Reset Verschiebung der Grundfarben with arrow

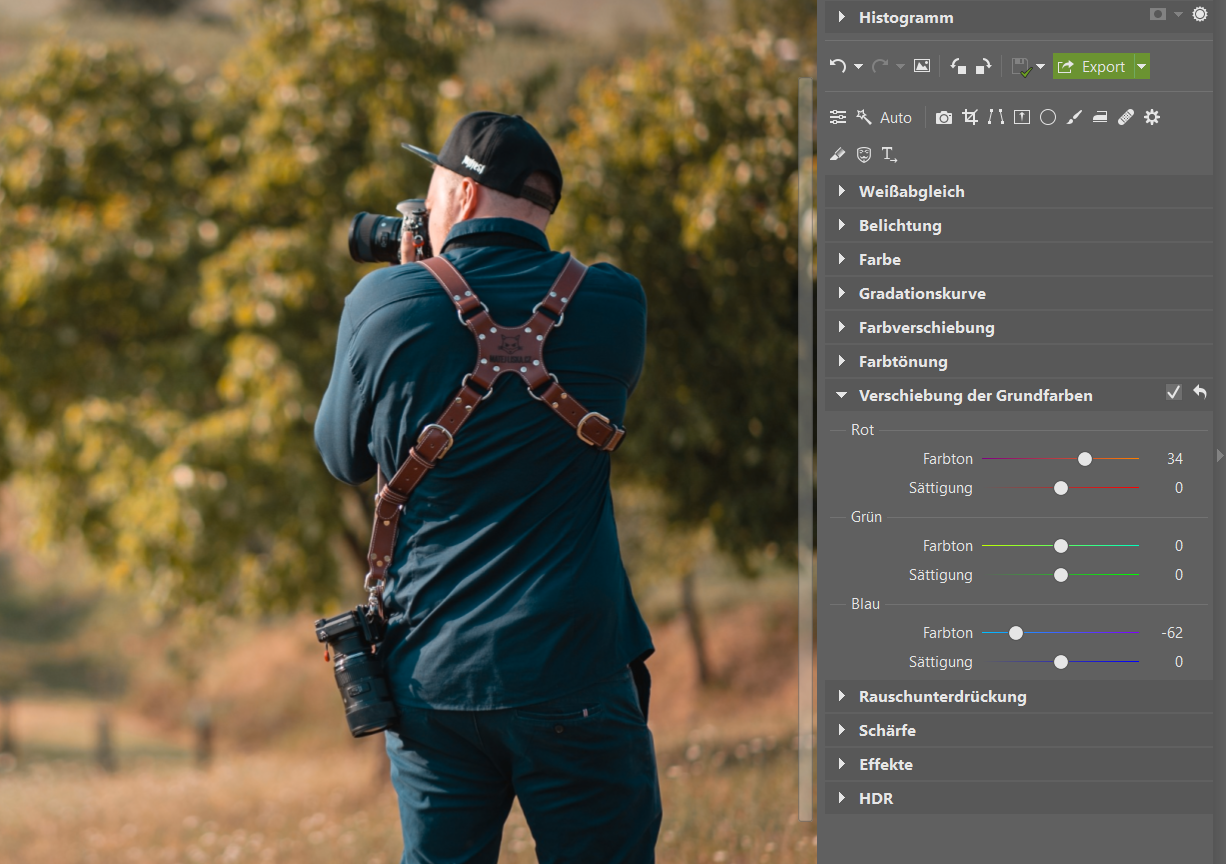click(x=1200, y=392)
